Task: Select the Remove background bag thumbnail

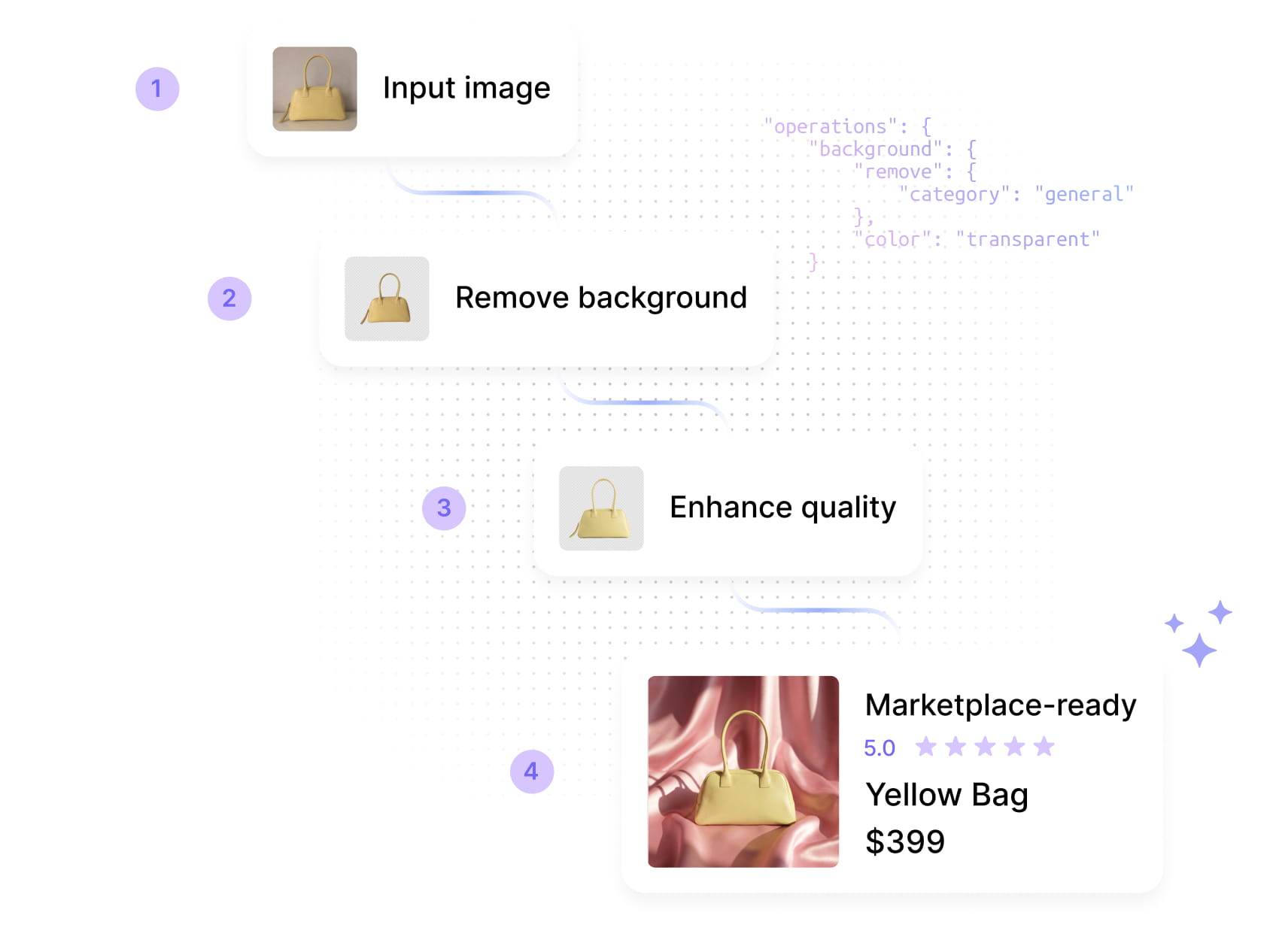Action: pos(387,299)
